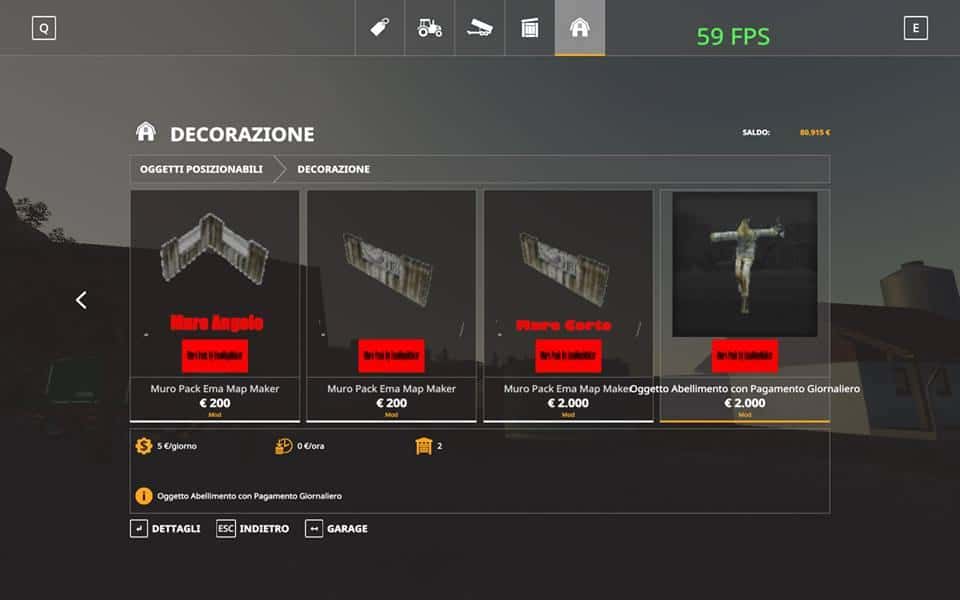Viewport: 960px width, 600px height.
Task: Click the Garage button
Action: (x=337, y=528)
